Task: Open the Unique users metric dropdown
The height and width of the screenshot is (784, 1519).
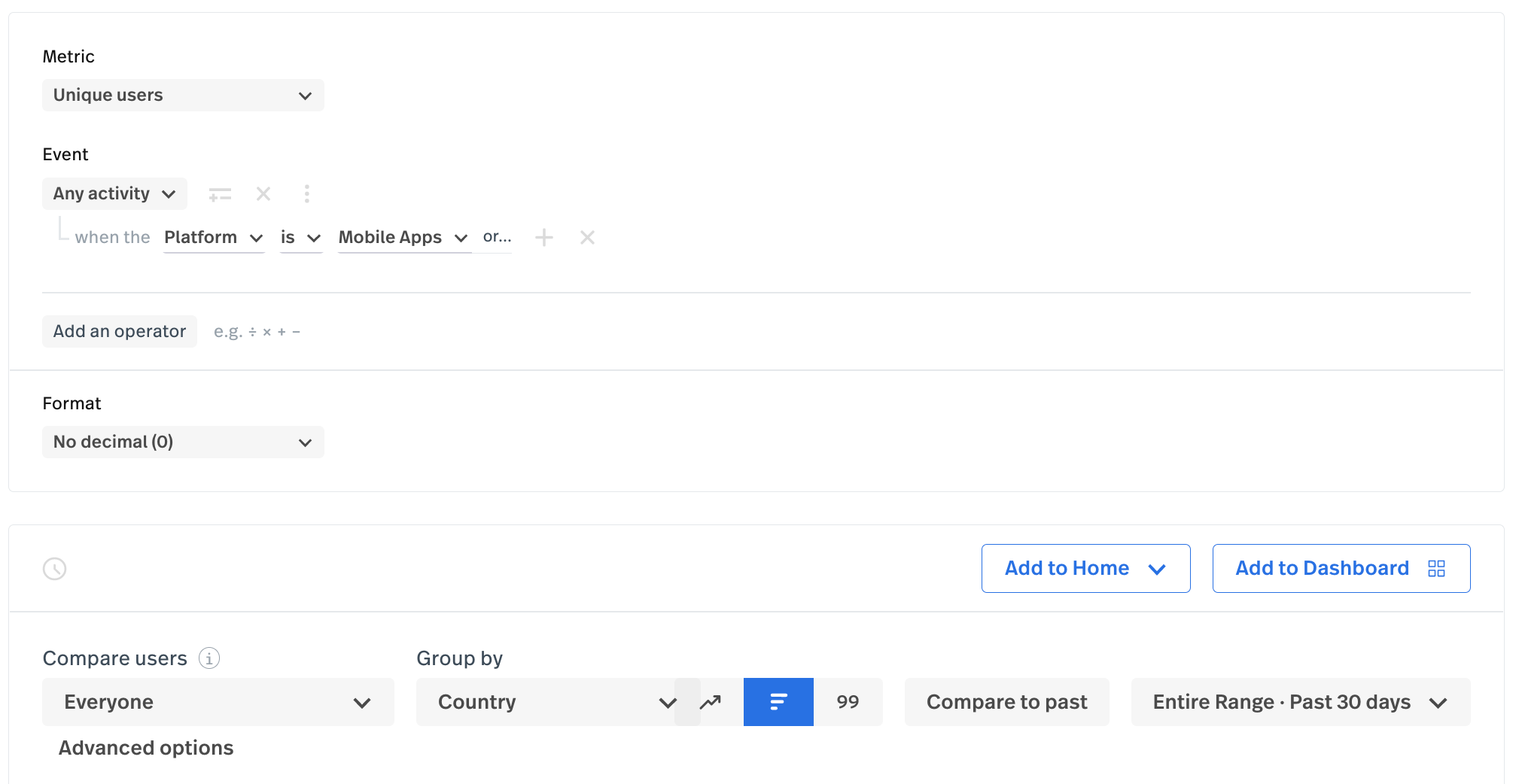Action: coord(182,95)
